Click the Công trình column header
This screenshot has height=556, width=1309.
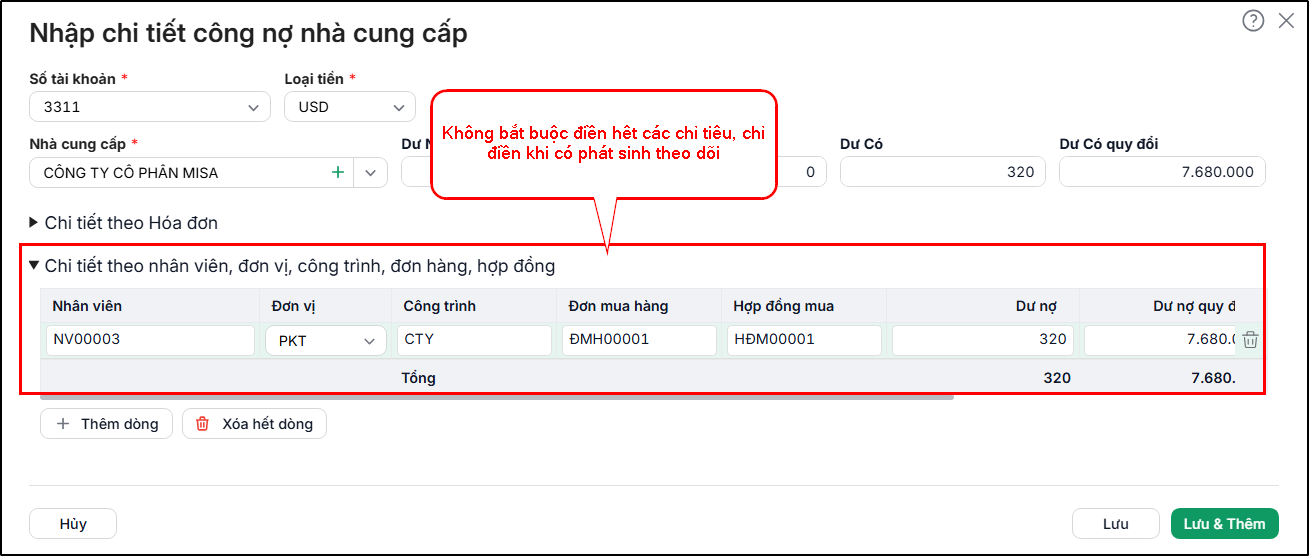point(474,306)
